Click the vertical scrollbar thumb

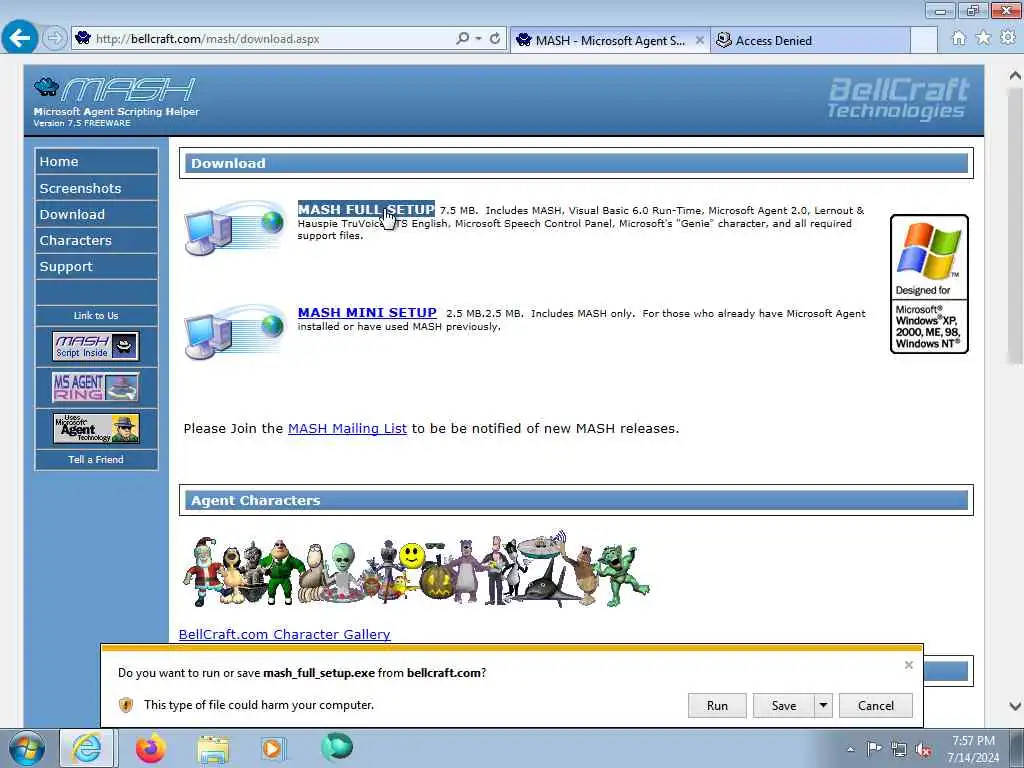pos(1015,225)
